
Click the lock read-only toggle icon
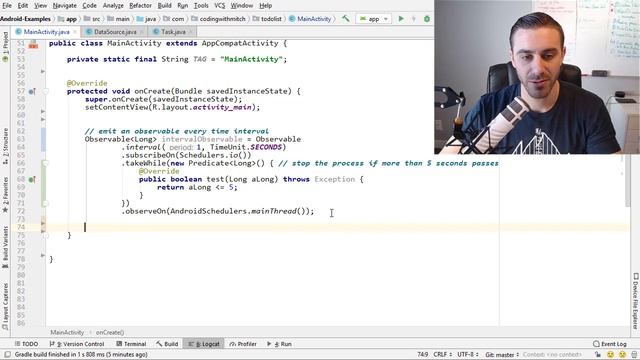click(x=598, y=355)
